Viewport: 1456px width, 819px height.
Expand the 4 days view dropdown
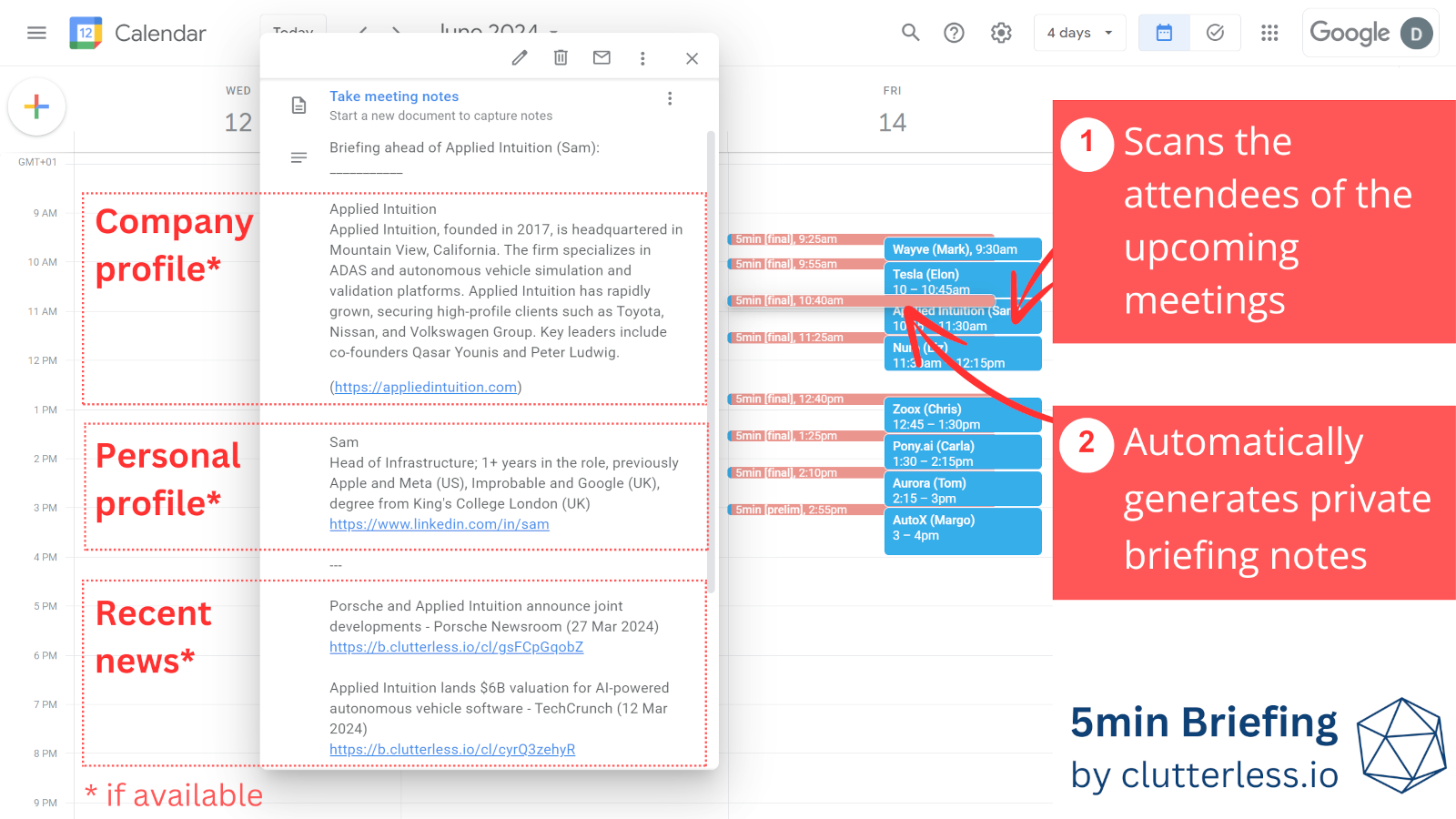pyautogui.click(x=1080, y=33)
